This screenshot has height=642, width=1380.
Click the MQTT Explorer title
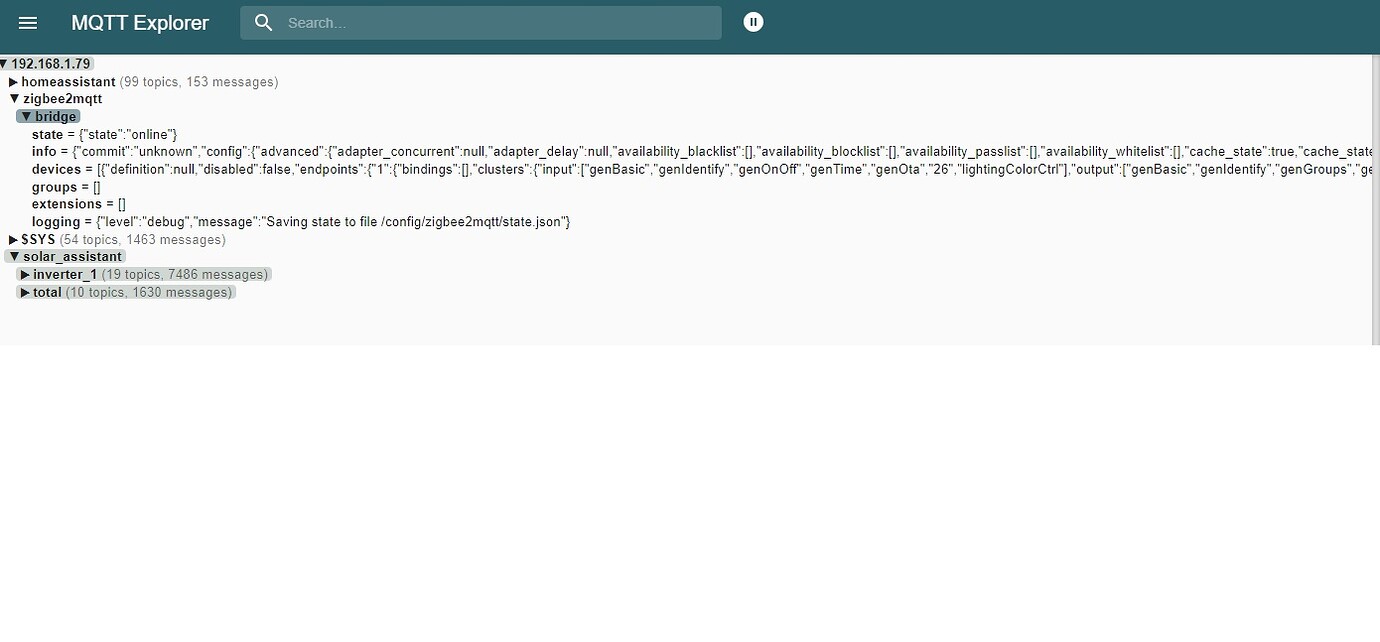click(x=140, y=22)
